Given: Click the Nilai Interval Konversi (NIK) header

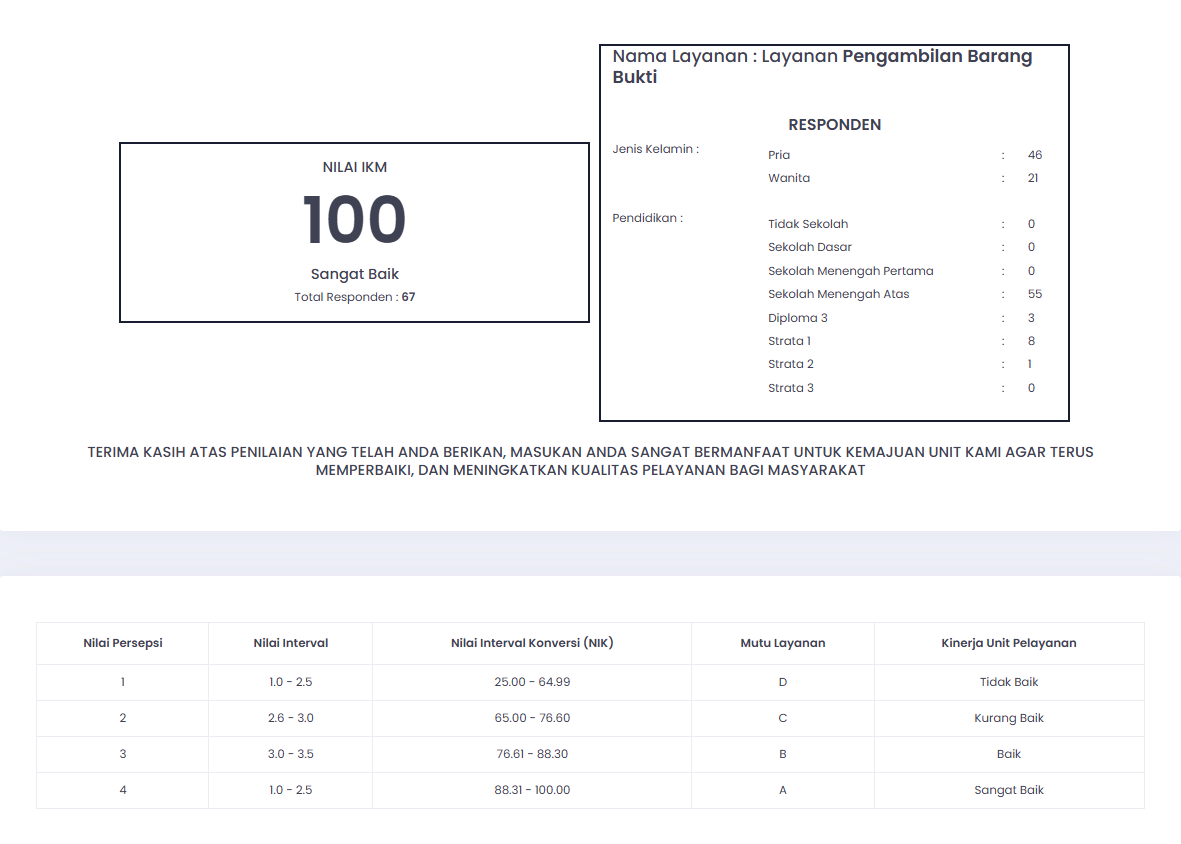Looking at the screenshot, I should (x=532, y=643).
